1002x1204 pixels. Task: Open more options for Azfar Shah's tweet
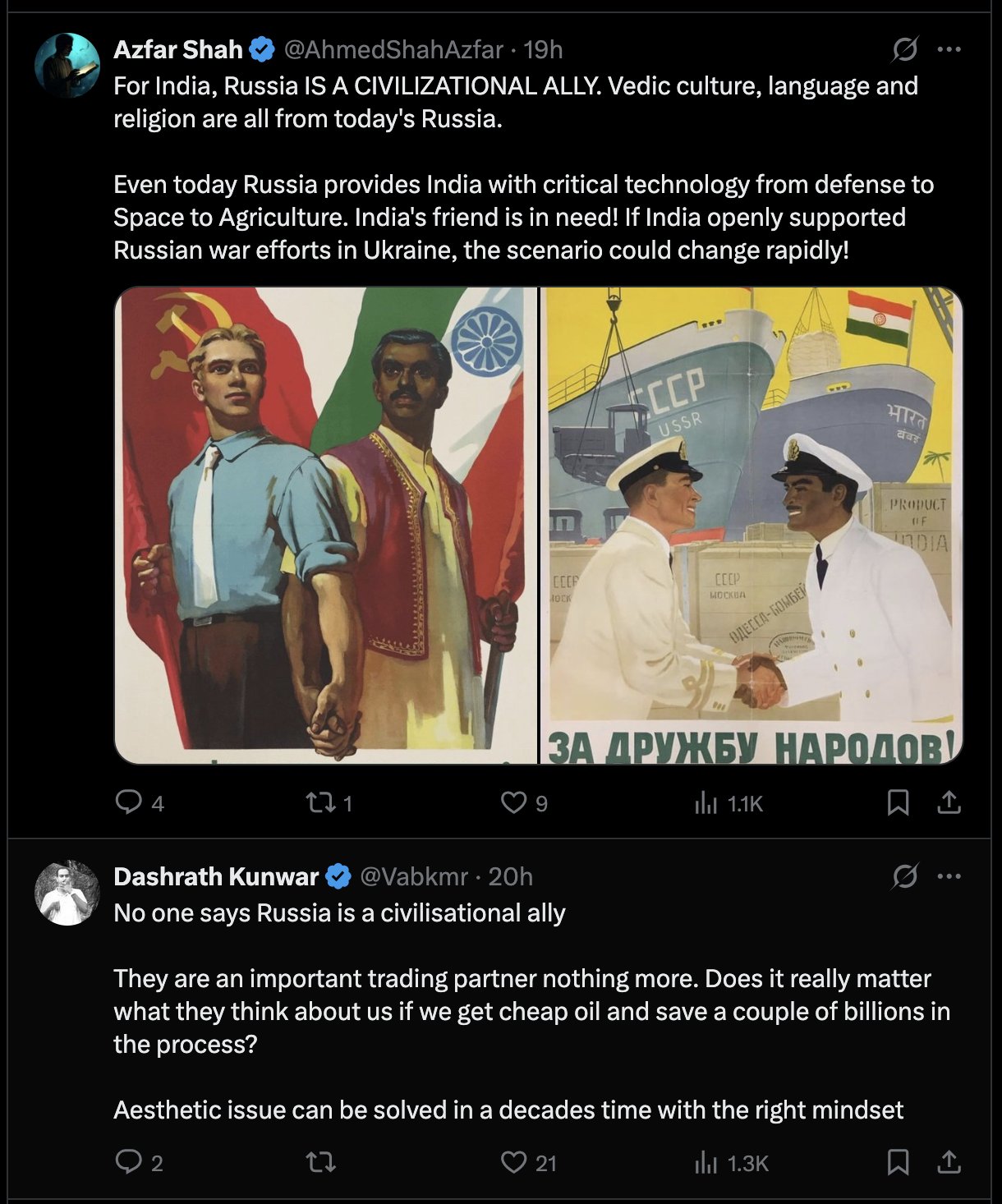[949, 50]
